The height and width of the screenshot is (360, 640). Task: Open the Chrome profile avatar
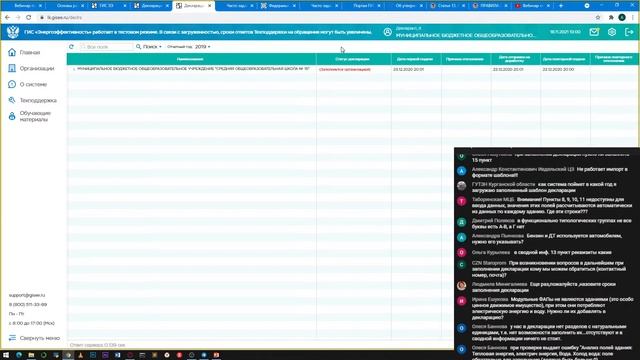622,18
